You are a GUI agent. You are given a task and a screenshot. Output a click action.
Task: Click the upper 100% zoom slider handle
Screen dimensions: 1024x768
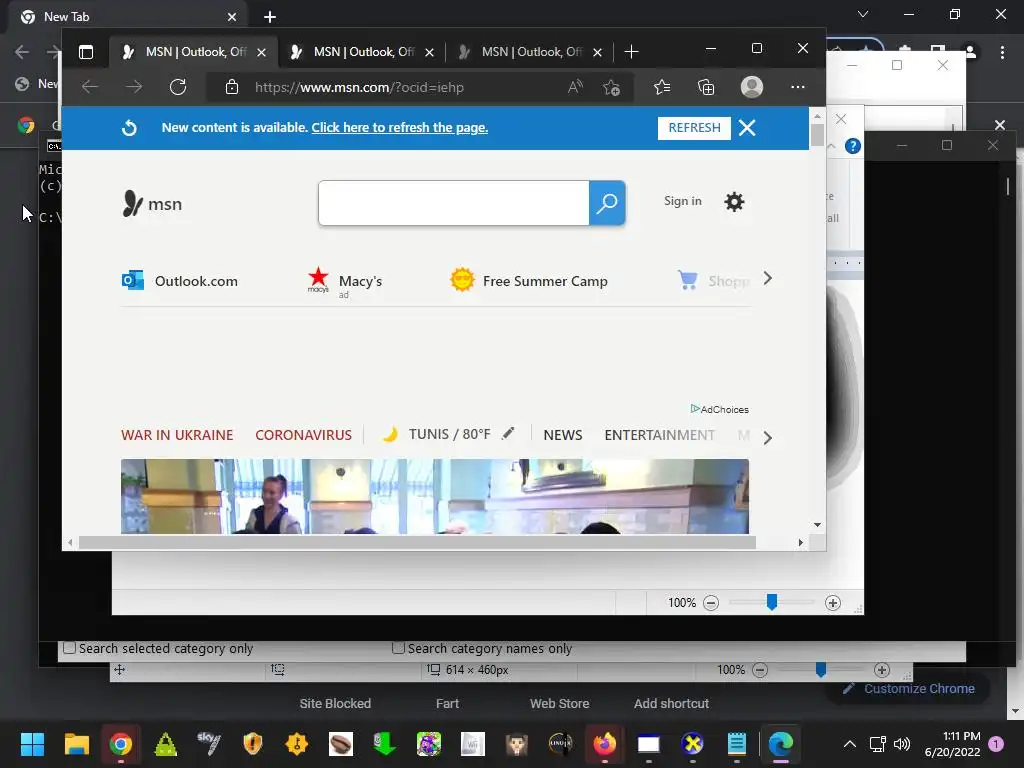pyautogui.click(x=771, y=602)
